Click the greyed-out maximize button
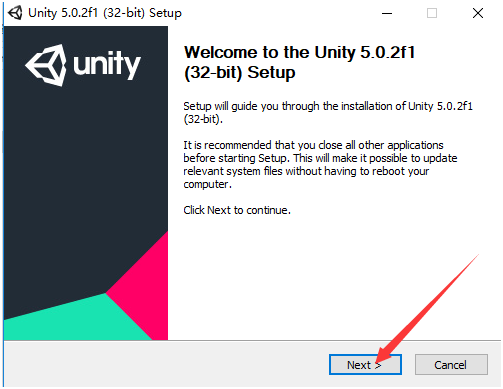Image resolution: width=503 pixels, height=389 pixels. pyautogui.click(x=432, y=13)
